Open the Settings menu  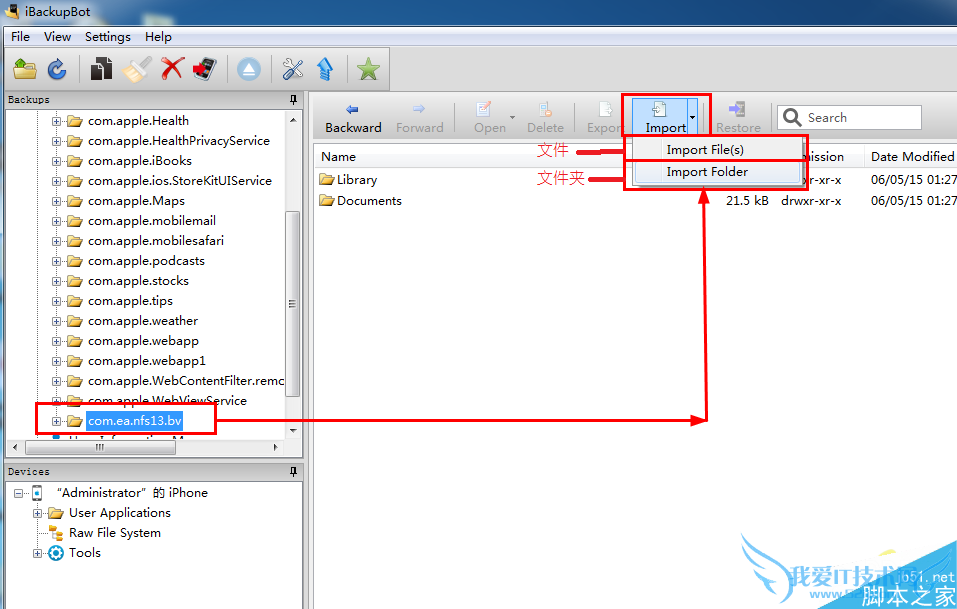(x=107, y=37)
